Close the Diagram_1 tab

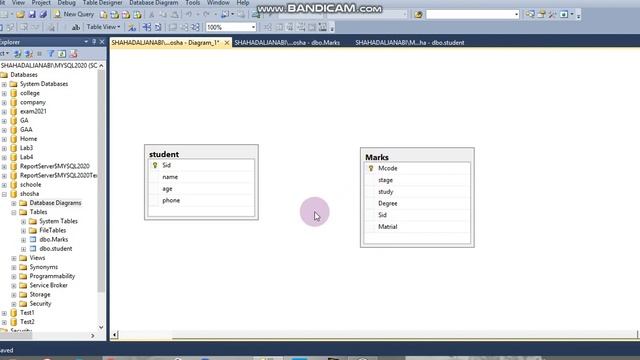[227, 42]
